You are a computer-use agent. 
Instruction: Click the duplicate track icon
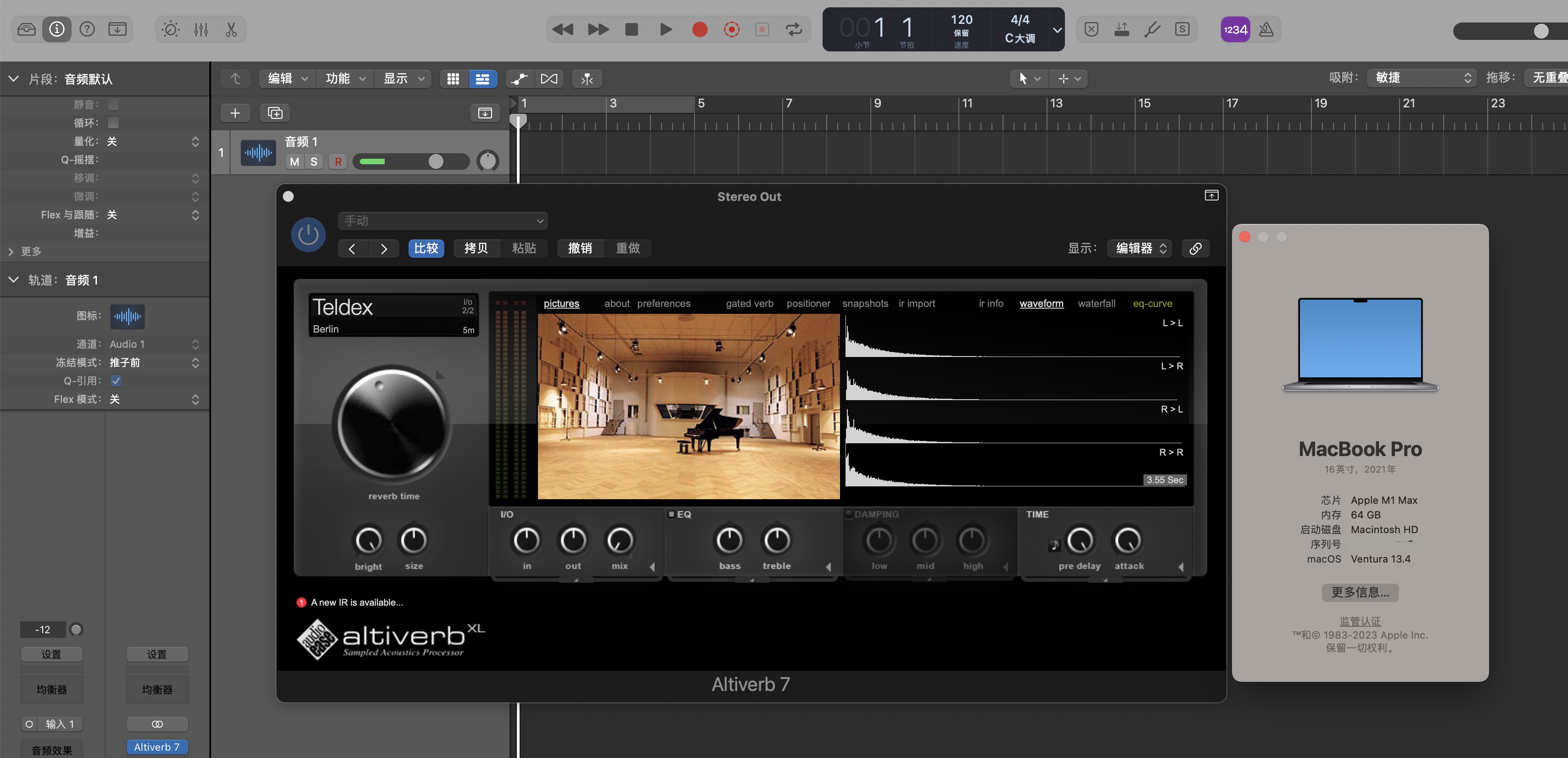(275, 112)
